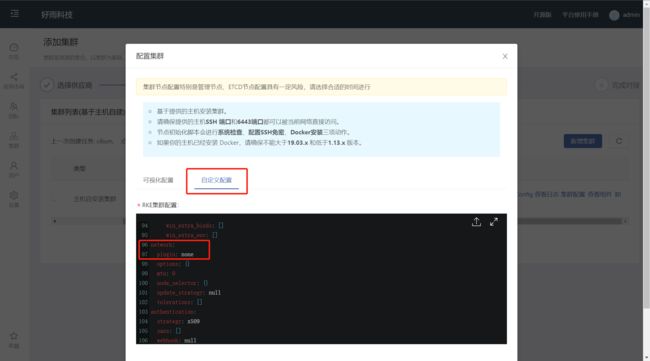This screenshot has height=361, width=650.
Task: Click the 查看组件 link in cluster row
Action: (599, 194)
